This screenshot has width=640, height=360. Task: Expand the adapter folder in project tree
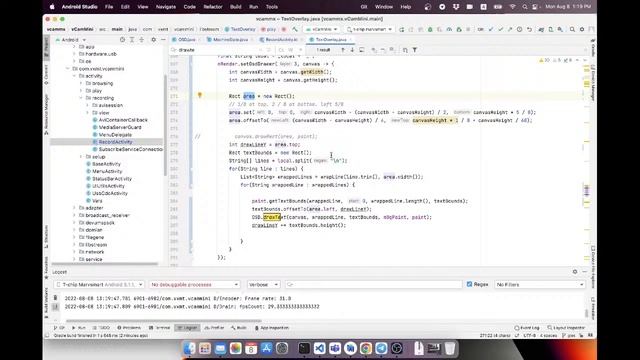tap(74, 208)
